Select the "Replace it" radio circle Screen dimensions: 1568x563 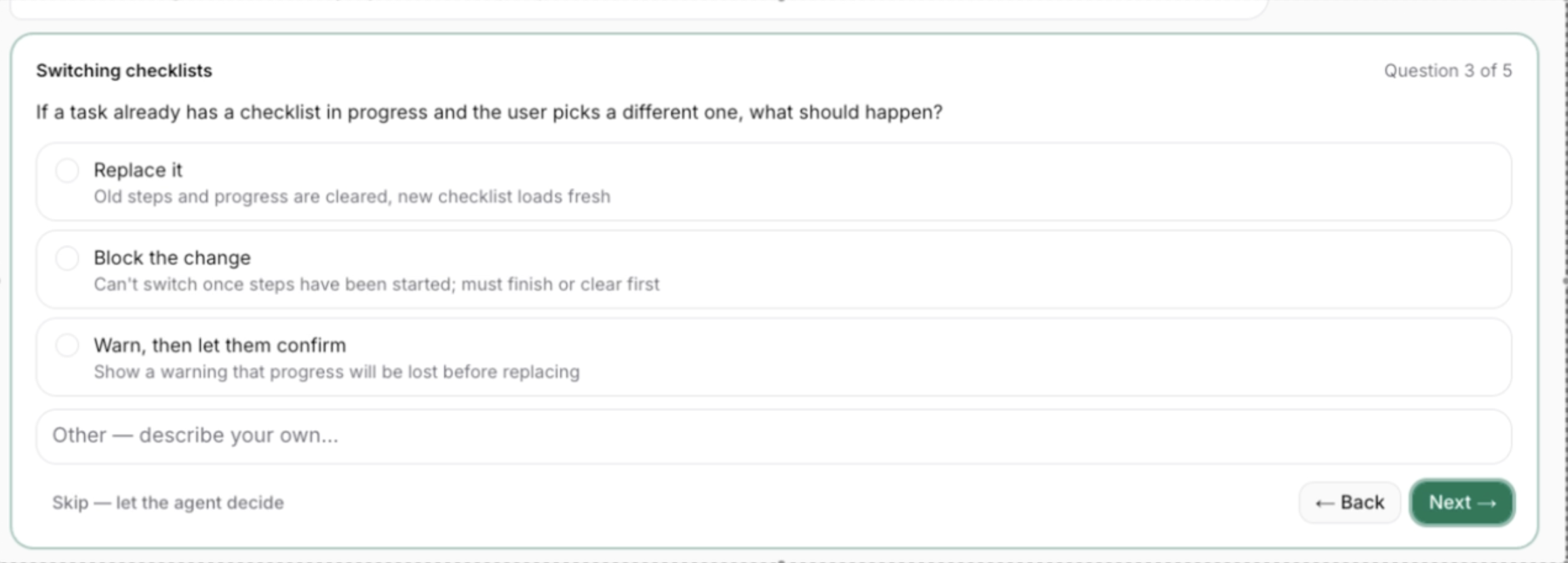[67, 170]
